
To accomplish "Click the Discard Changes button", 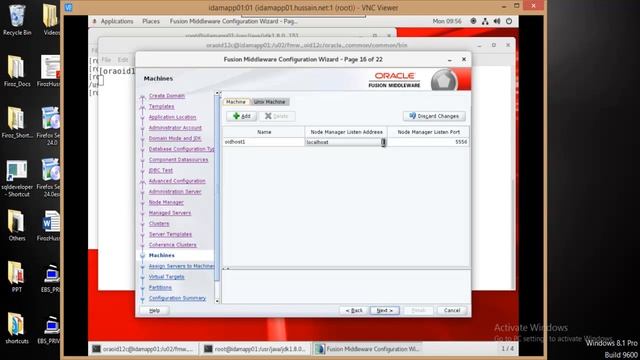I will click(434, 116).
